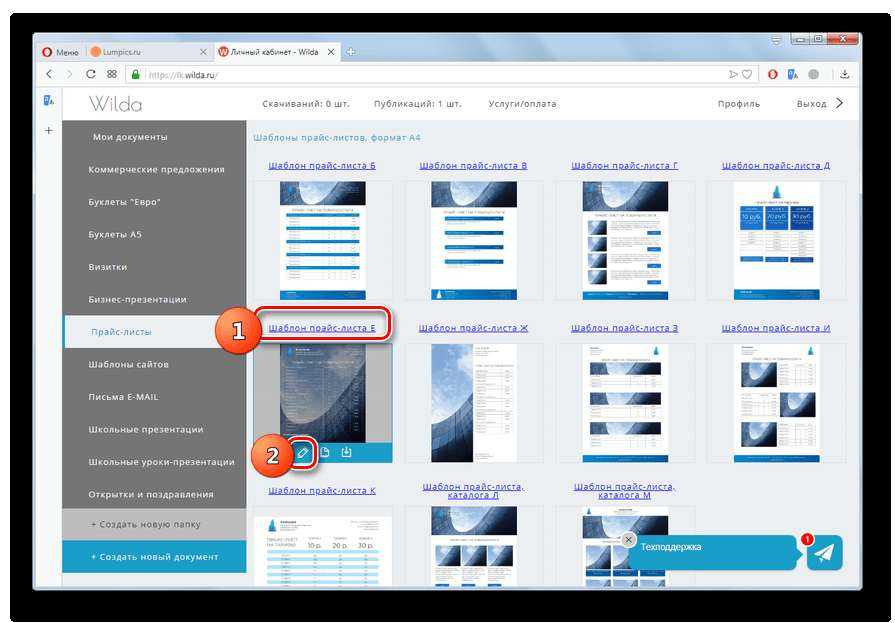This screenshot has width=895, height=623.
Task: Open link Шаблон прайс-листа В
Action: (x=473, y=166)
